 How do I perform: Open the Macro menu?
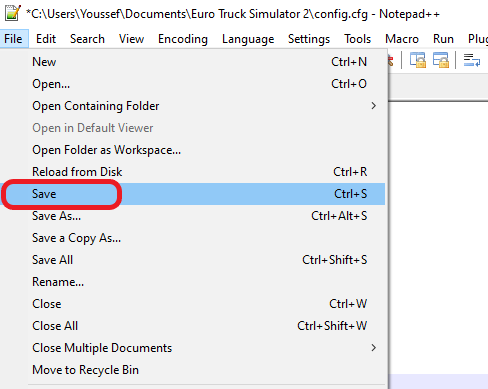402,39
